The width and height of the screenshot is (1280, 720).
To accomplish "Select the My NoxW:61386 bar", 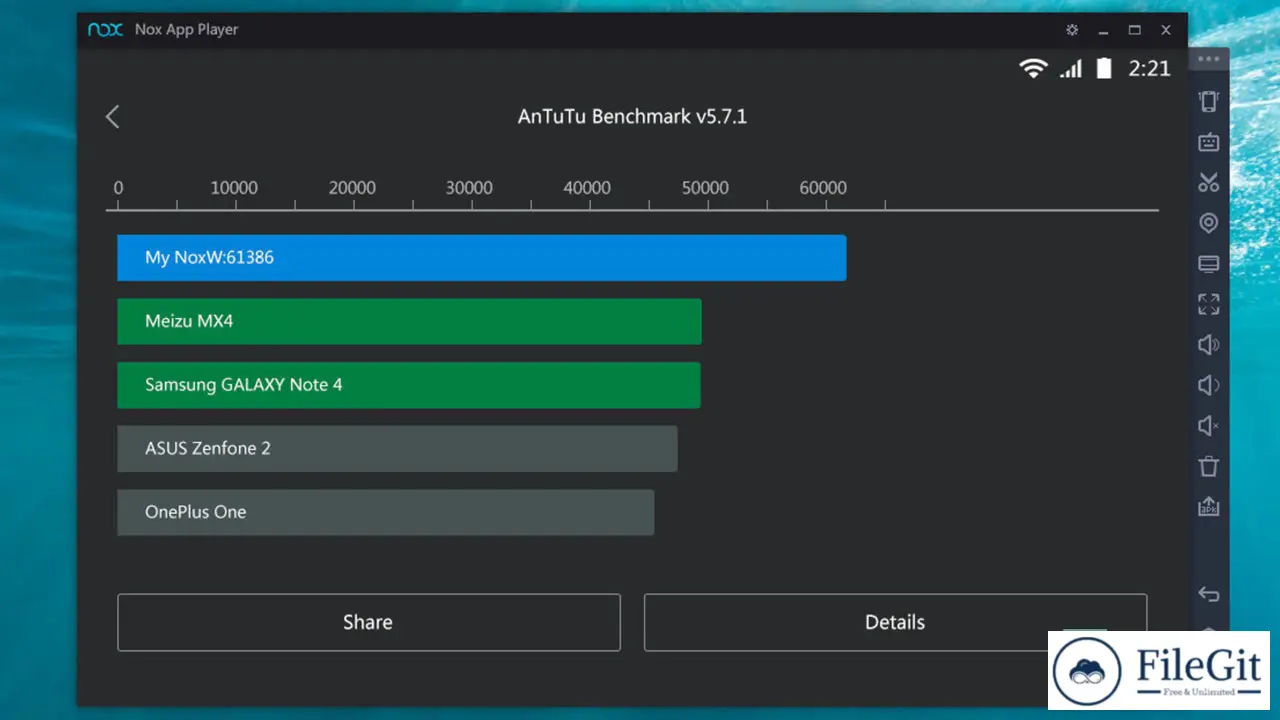I will coord(482,257).
